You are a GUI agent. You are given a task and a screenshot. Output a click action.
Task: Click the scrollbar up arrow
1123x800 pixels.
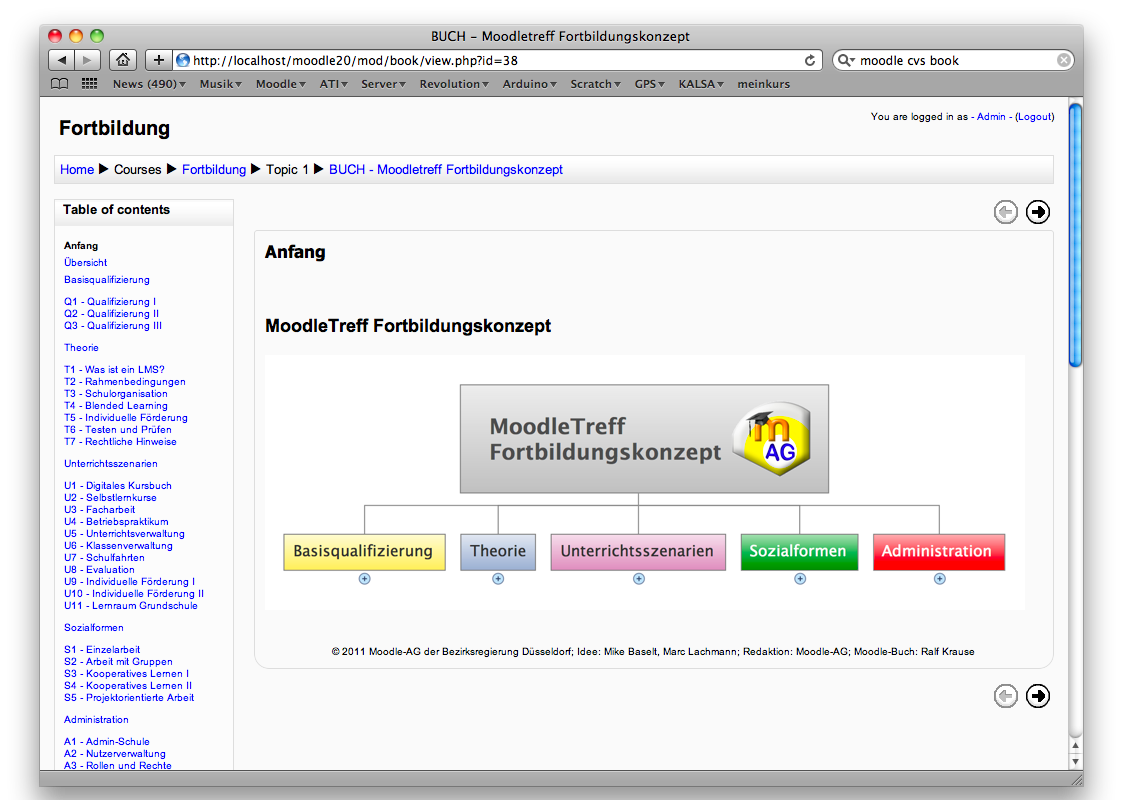click(x=1075, y=746)
